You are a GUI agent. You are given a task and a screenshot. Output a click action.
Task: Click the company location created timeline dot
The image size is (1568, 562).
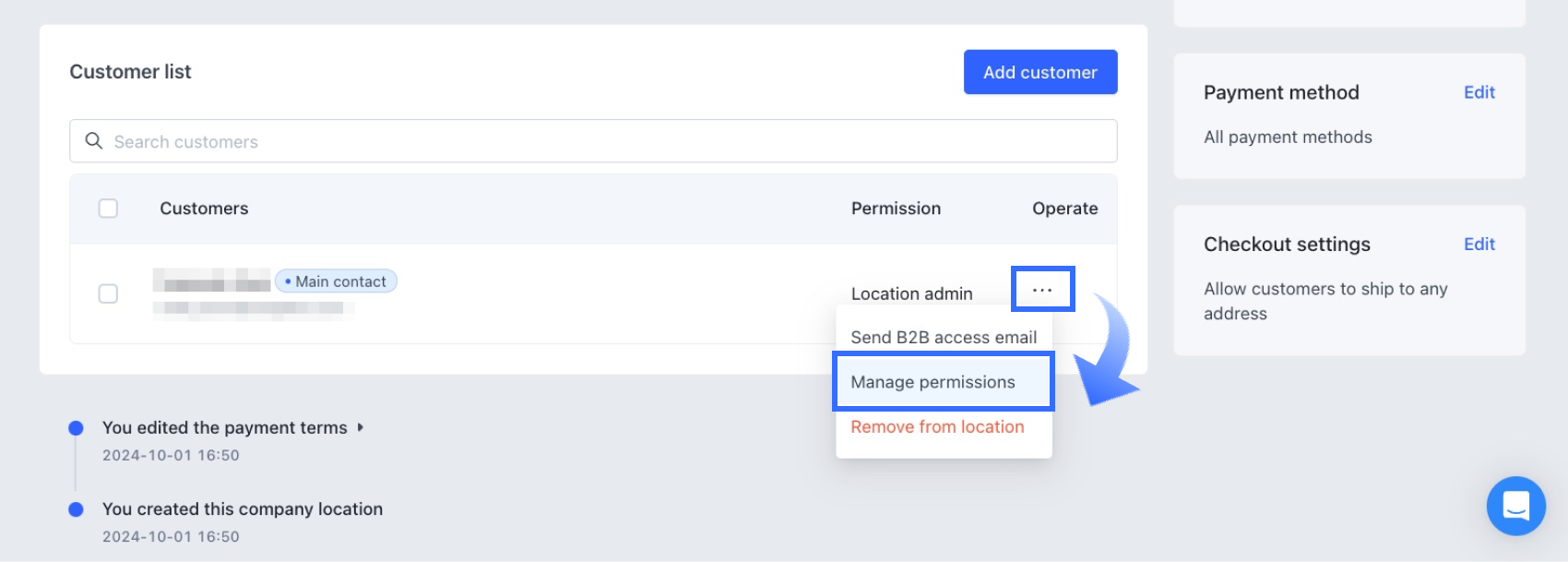[x=77, y=509]
